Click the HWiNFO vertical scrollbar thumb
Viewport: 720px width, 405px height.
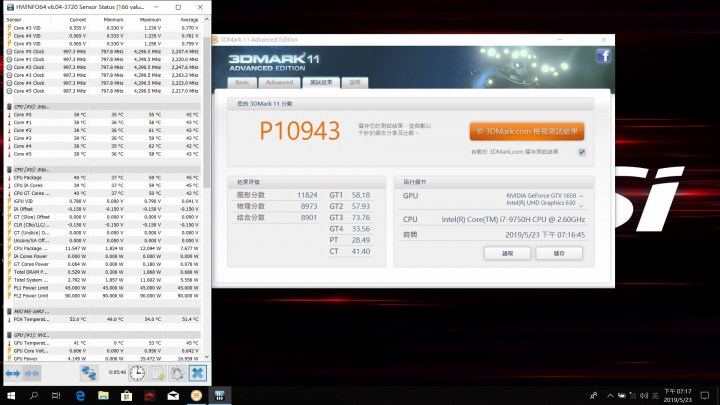click(x=206, y=112)
